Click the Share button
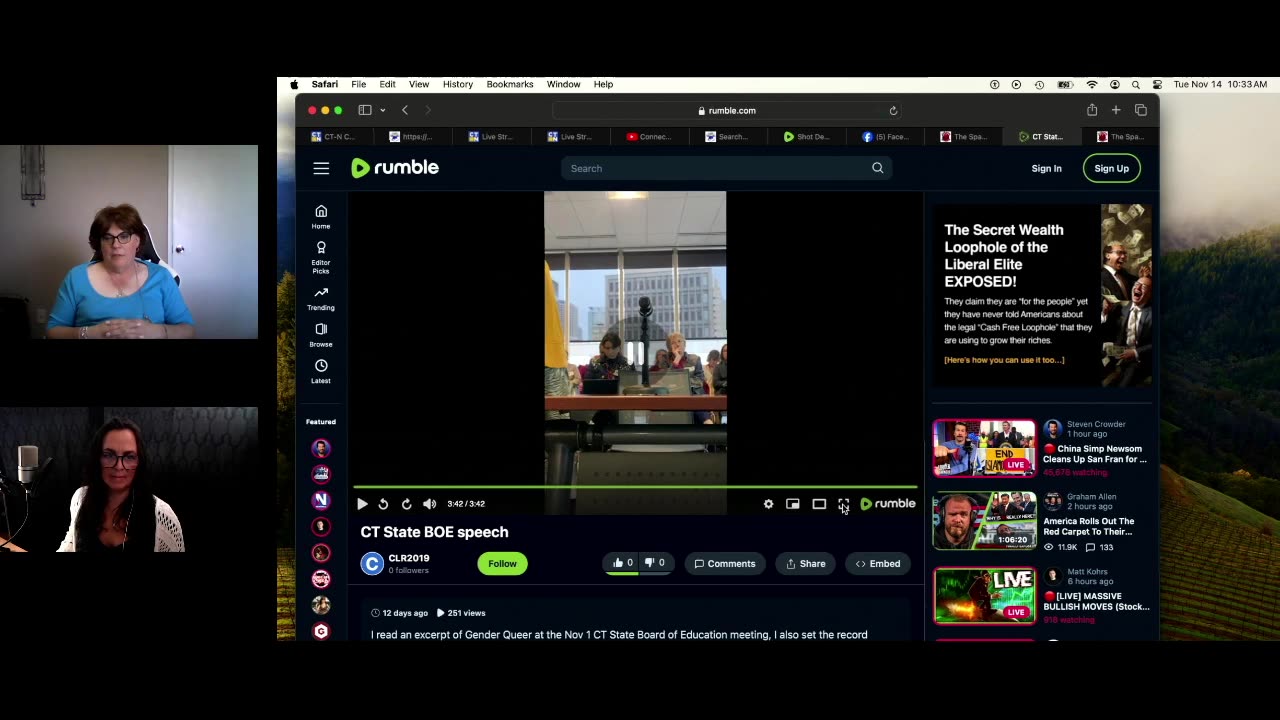The image size is (1280, 720). (806, 563)
